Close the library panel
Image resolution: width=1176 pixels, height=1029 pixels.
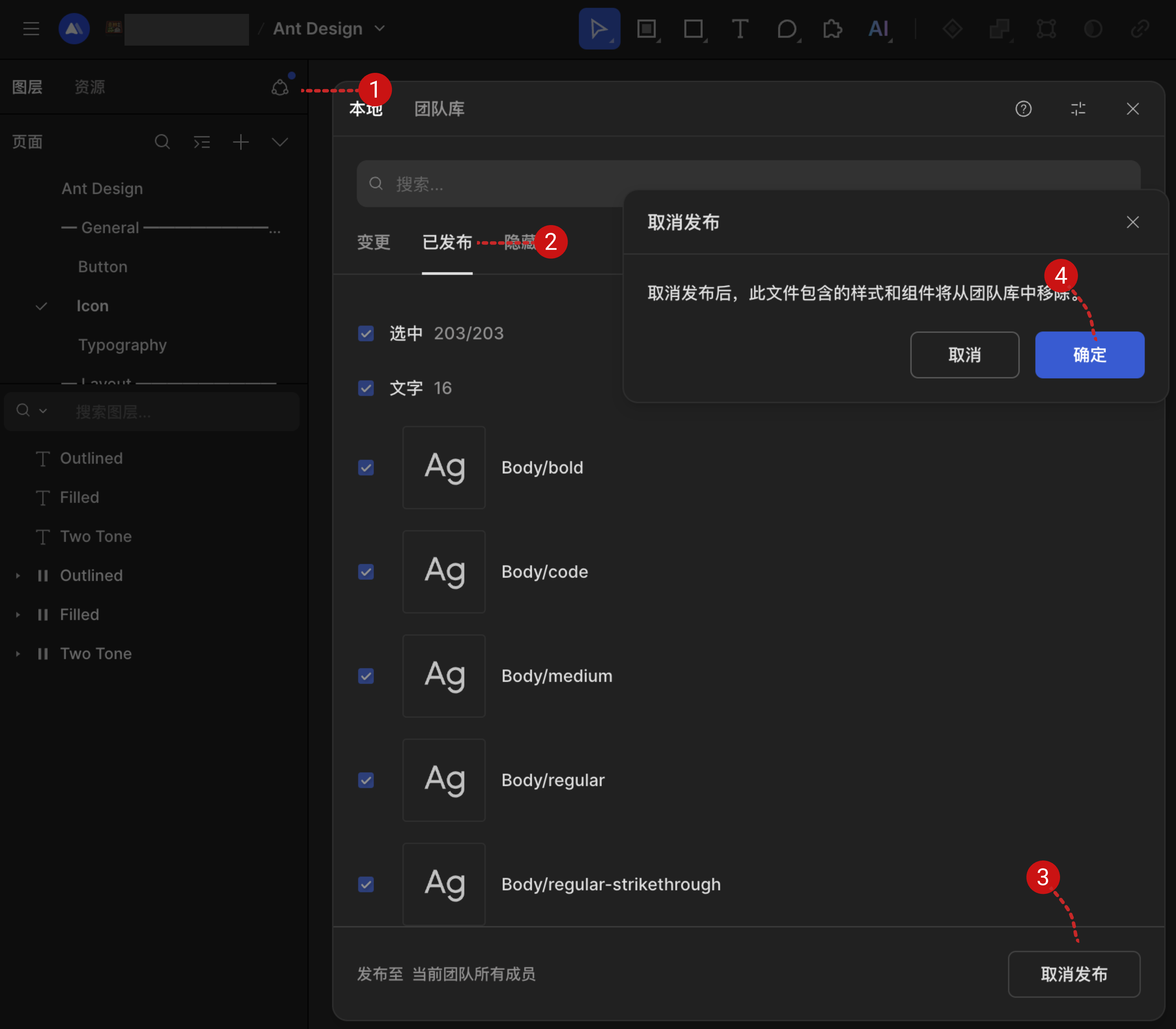(1132, 109)
